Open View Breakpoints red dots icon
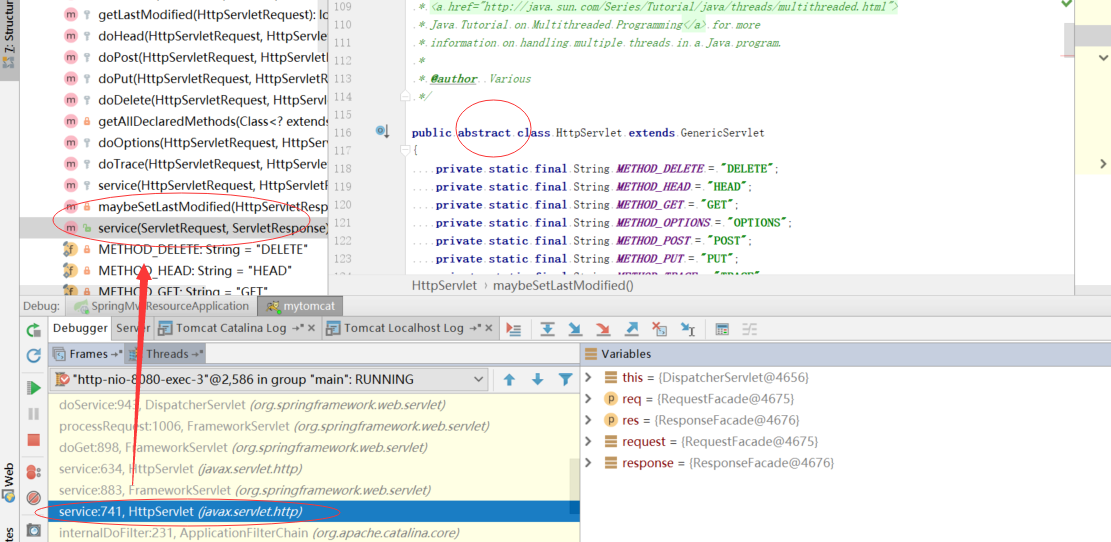This screenshot has width=1111, height=542. pyautogui.click(x=33, y=472)
